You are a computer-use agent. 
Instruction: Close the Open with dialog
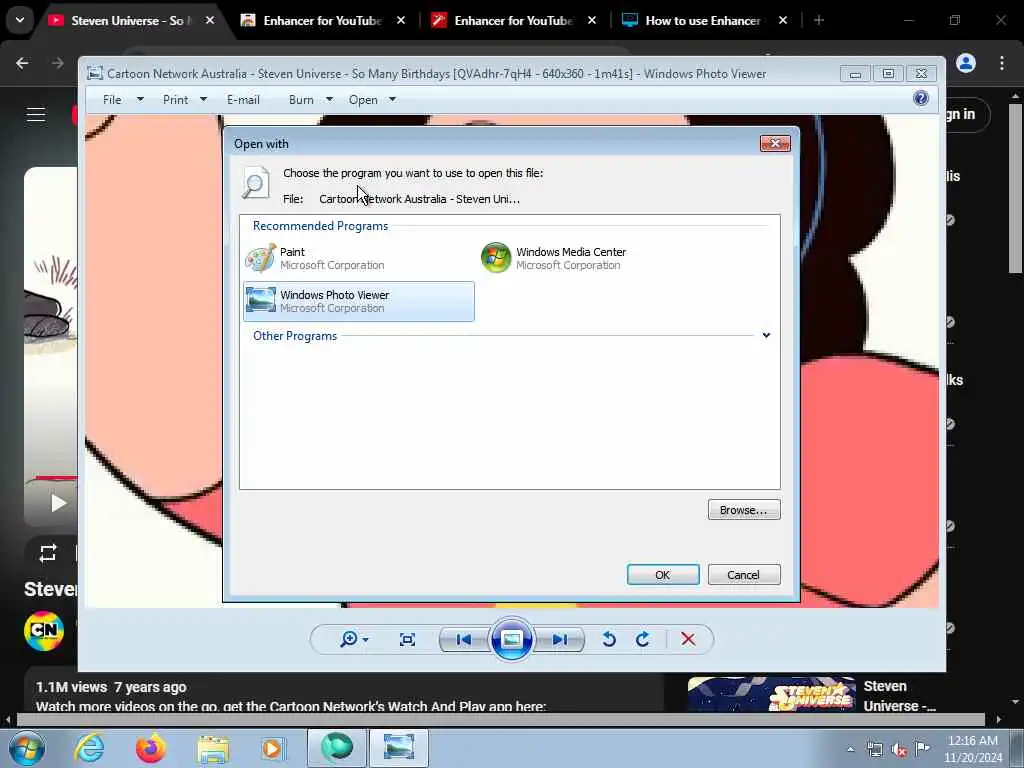775,143
